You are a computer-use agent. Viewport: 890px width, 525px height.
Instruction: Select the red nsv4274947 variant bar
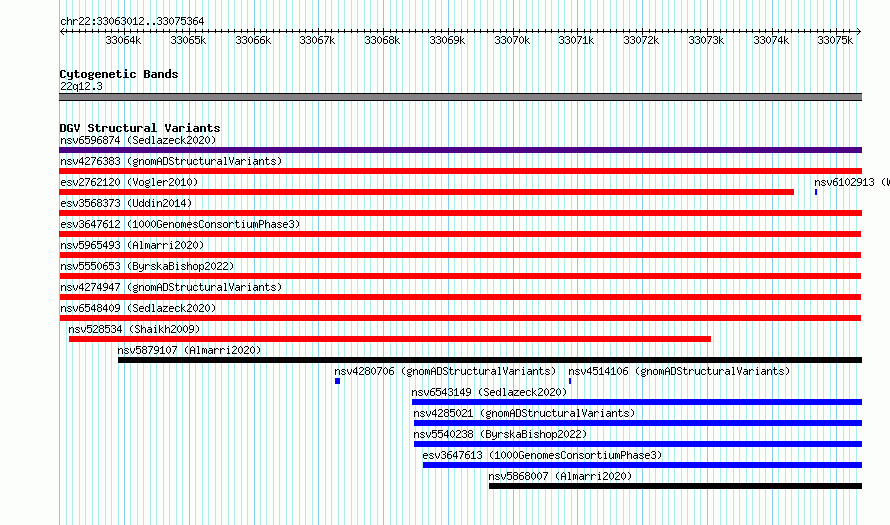coord(460,297)
